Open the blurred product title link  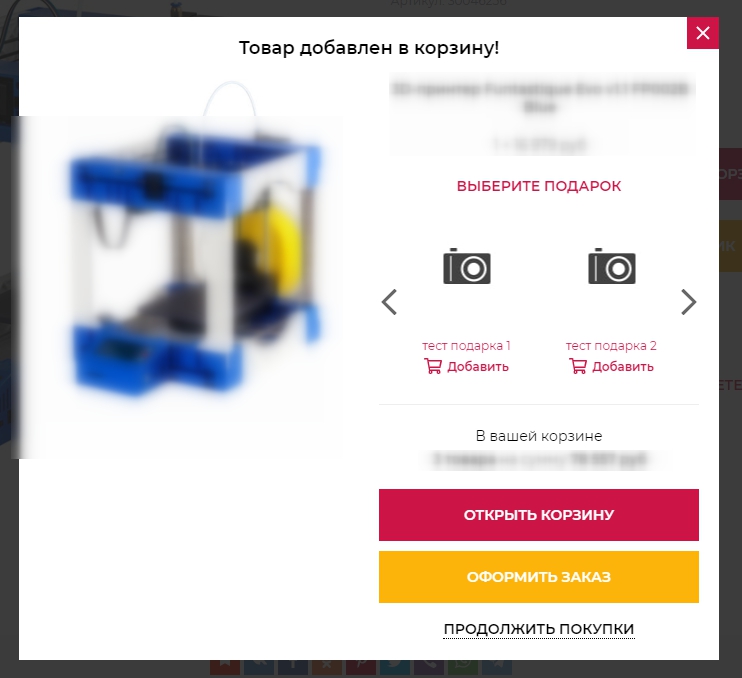(539, 97)
